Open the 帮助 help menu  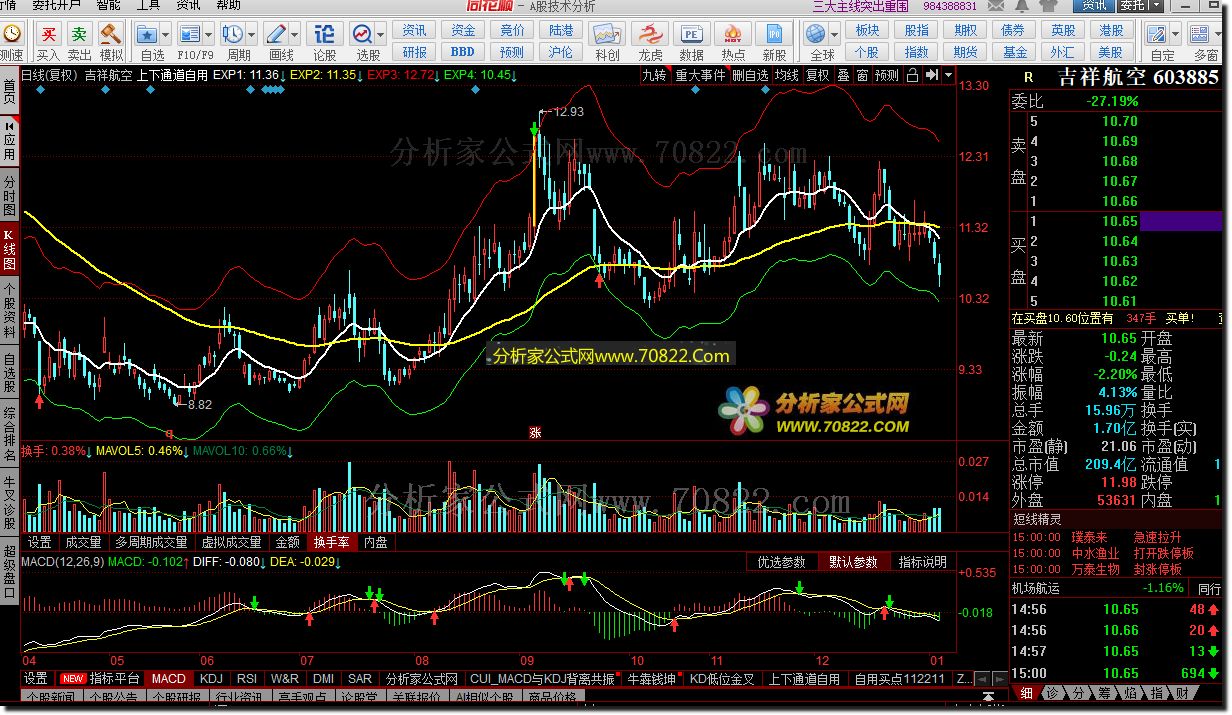(x=228, y=5)
